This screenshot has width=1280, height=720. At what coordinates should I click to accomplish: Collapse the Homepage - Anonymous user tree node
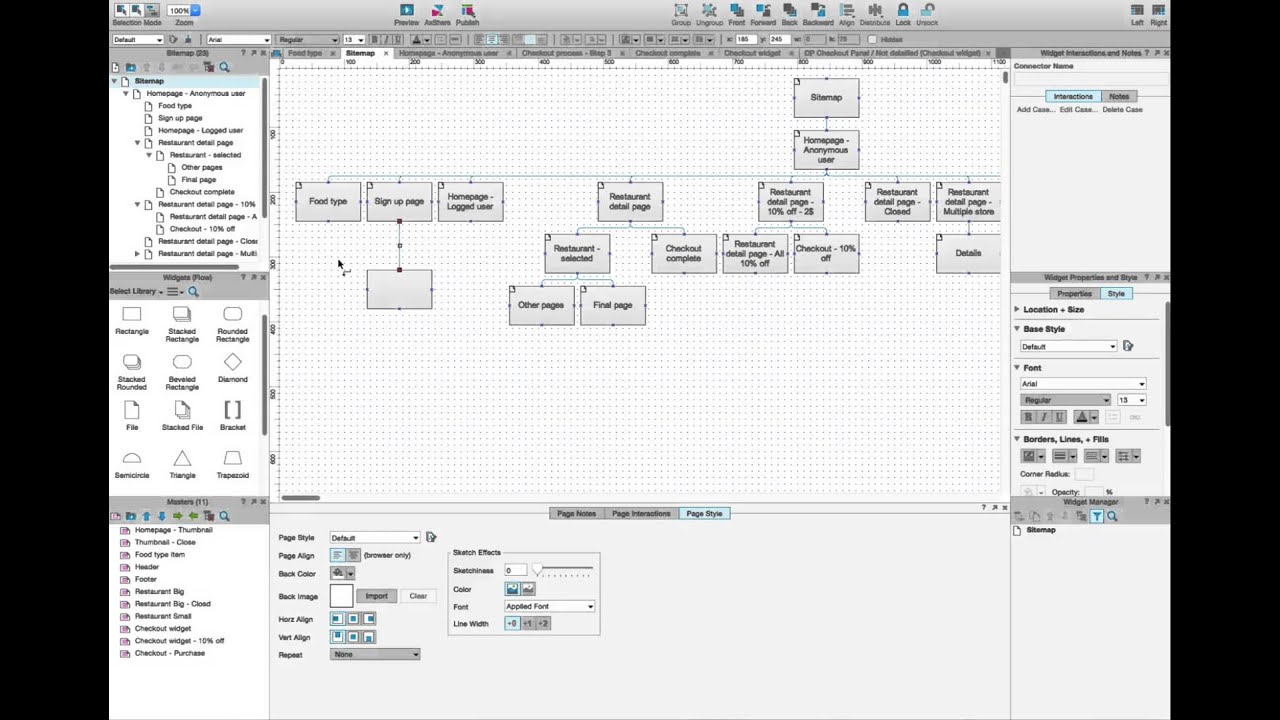tap(125, 93)
